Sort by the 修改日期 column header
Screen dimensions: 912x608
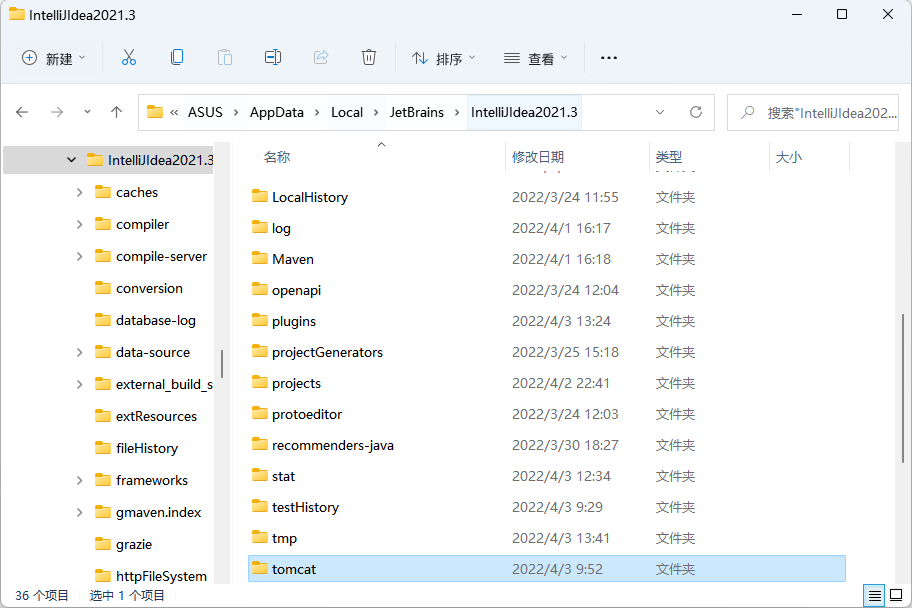pos(538,157)
